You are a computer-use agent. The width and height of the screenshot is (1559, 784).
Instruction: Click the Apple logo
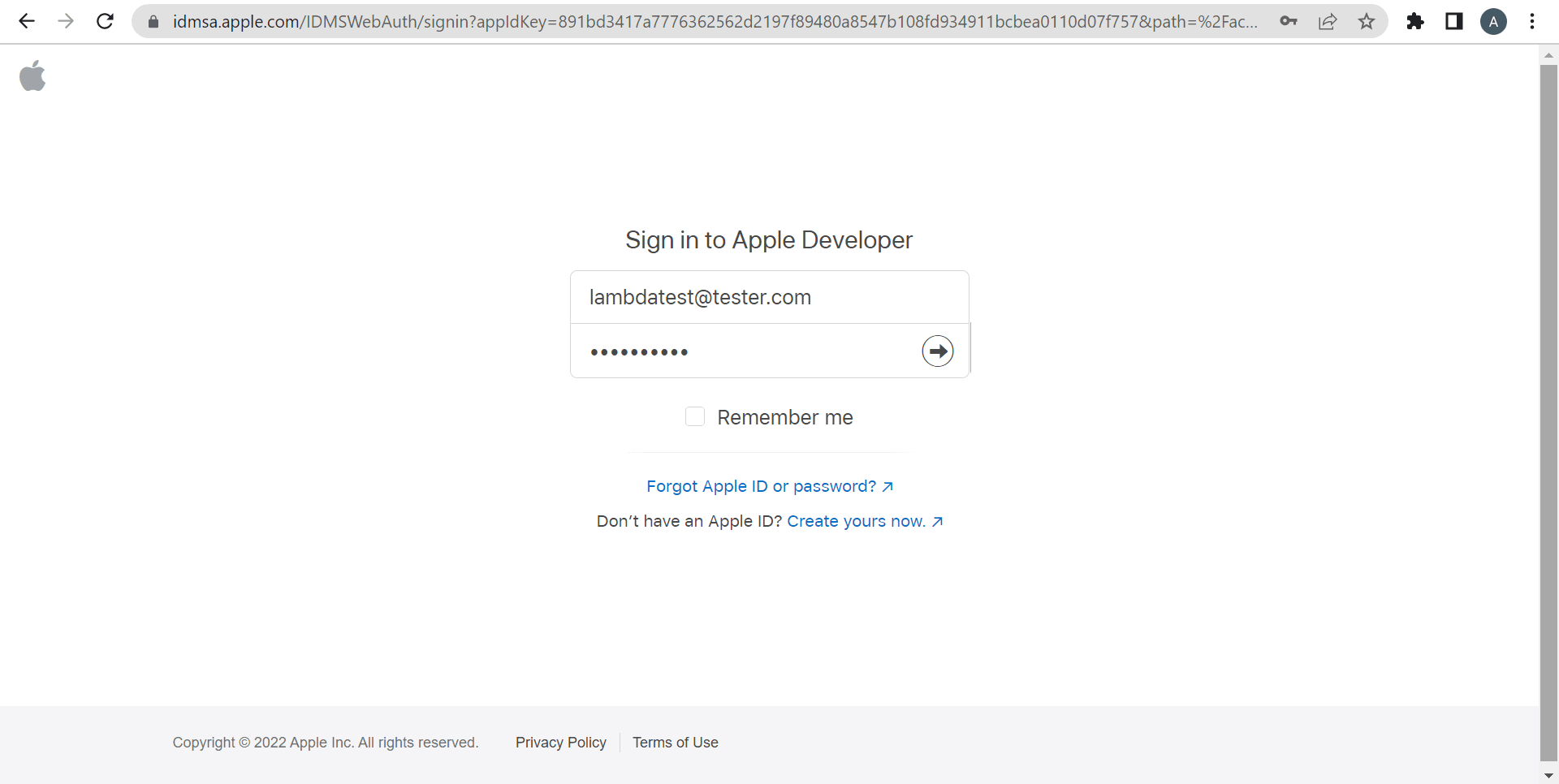point(32,75)
